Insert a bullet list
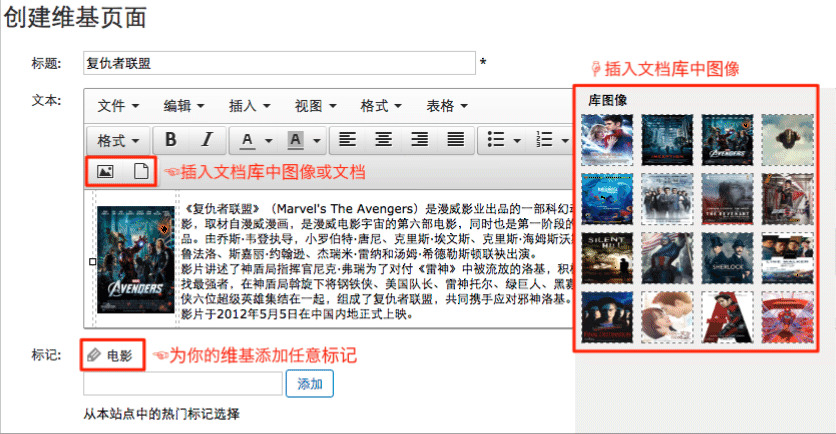Image resolution: width=836 pixels, height=434 pixels. pyautogui.click(x=496, y=140)
